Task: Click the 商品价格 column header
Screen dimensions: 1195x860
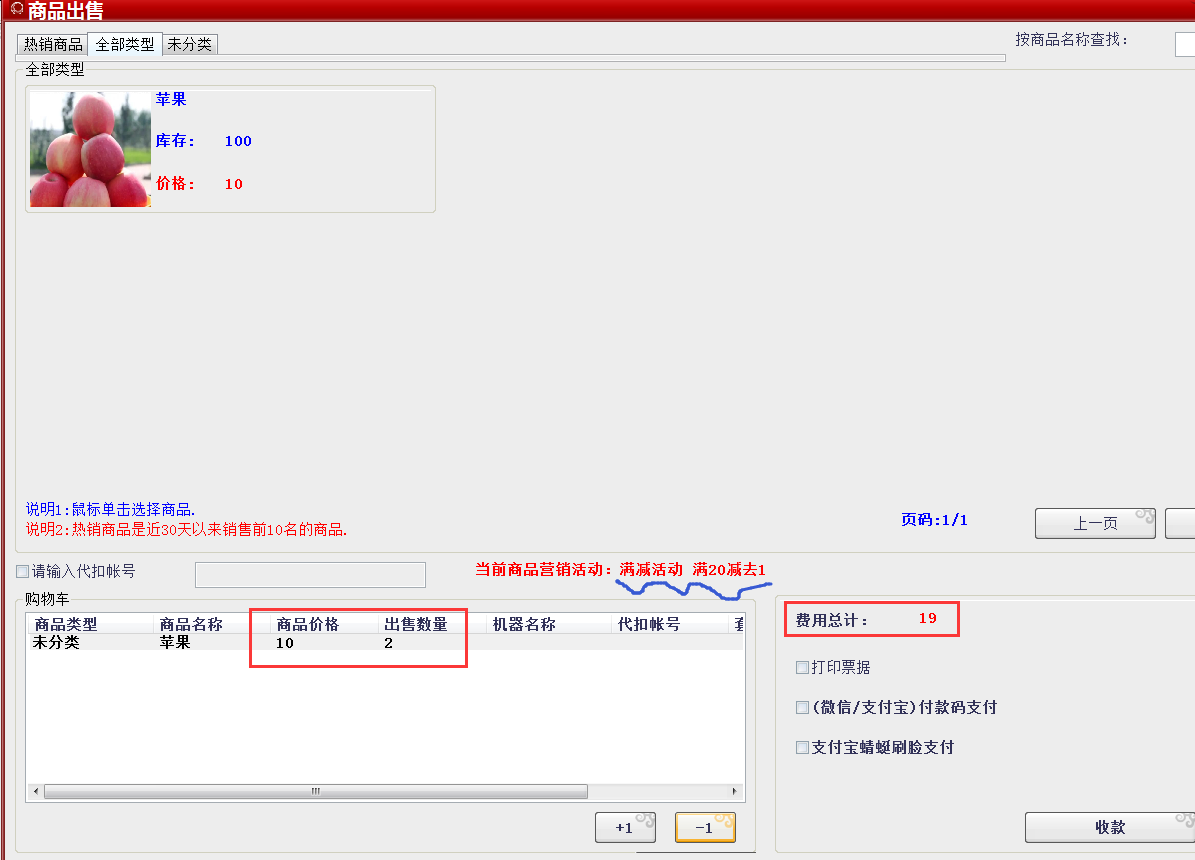Action: 308,624
